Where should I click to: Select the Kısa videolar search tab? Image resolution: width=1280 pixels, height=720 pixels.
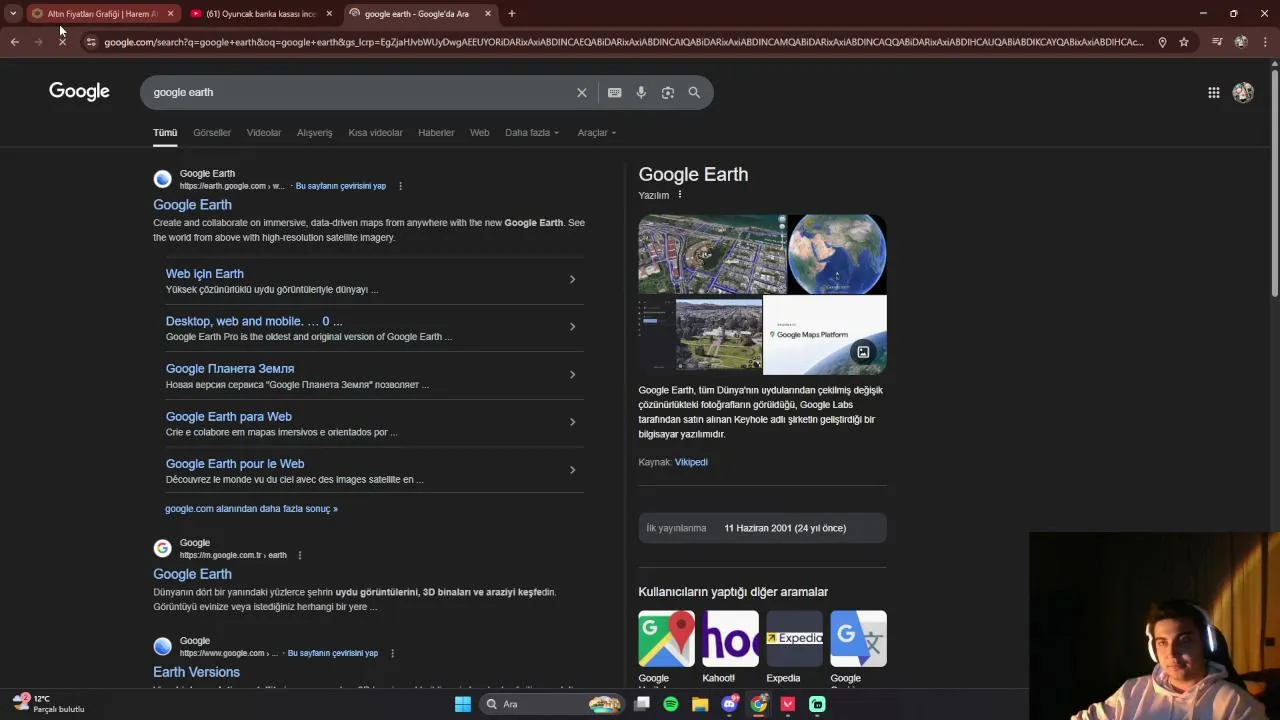coord(375,132)
